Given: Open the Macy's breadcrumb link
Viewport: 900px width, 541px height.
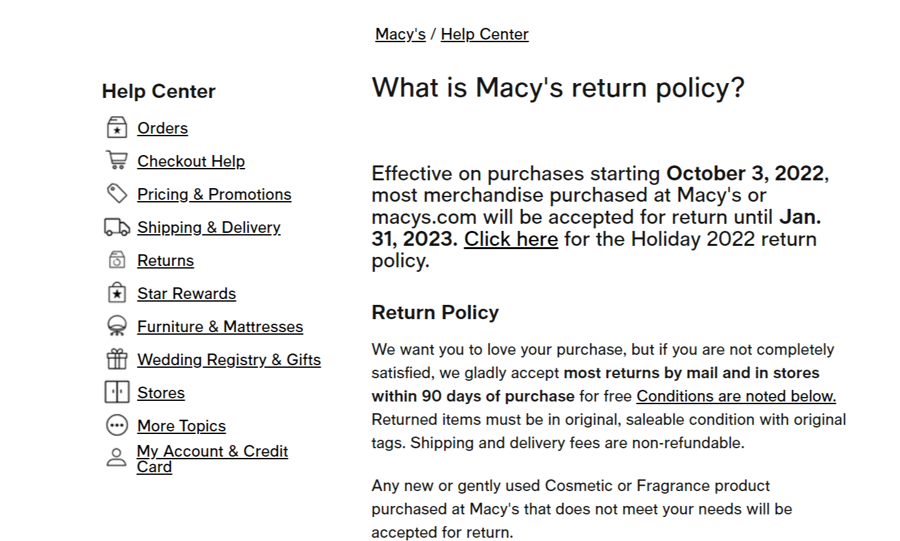Looking at the screenshot, I should coord(401,34).
